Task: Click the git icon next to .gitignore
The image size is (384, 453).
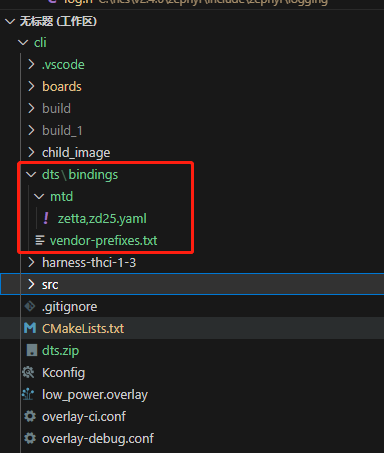Action: point(30,306)
